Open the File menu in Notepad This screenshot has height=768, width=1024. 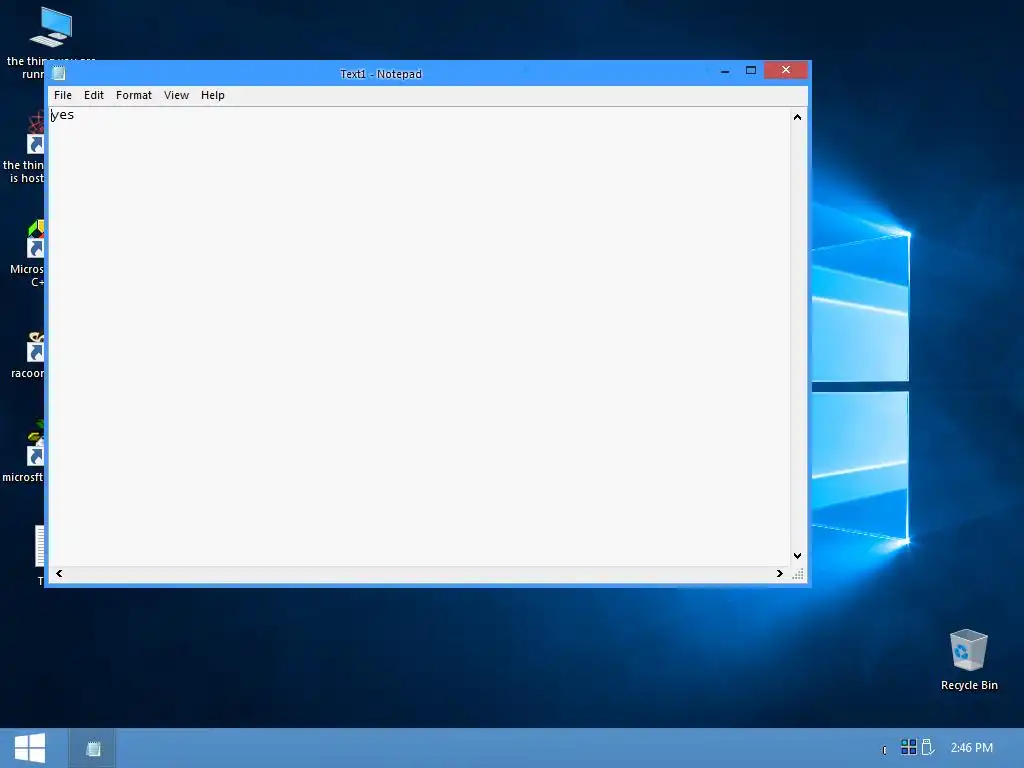pos(63,95)
